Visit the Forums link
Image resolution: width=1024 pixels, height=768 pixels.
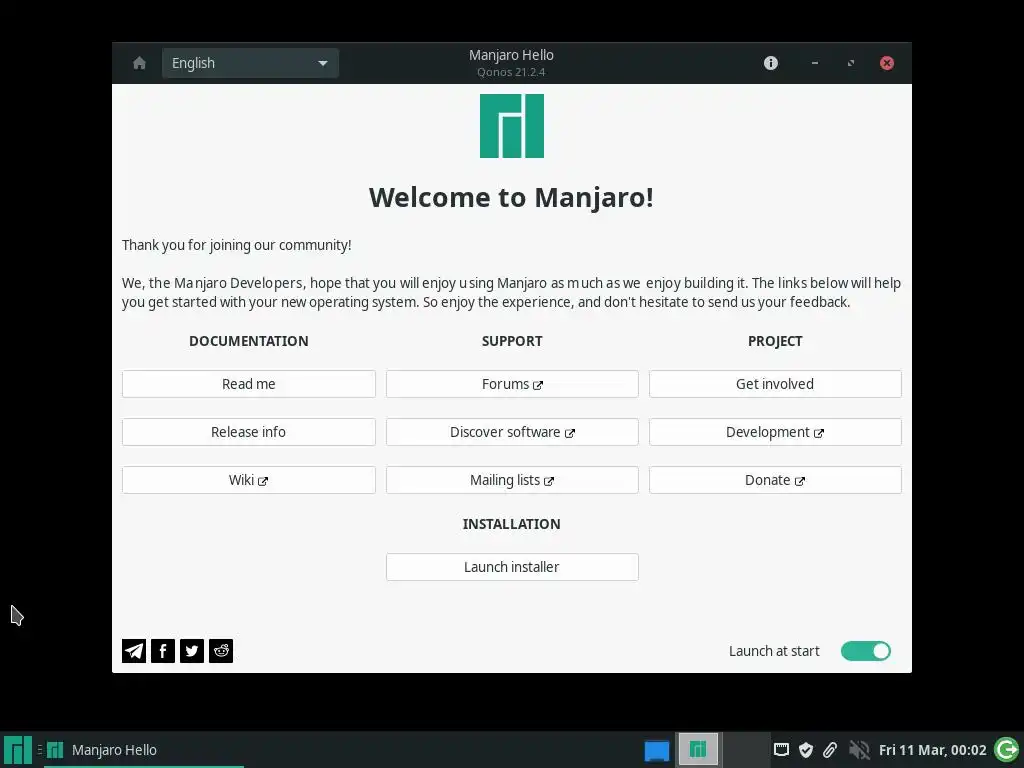click(x=512, y=384)
